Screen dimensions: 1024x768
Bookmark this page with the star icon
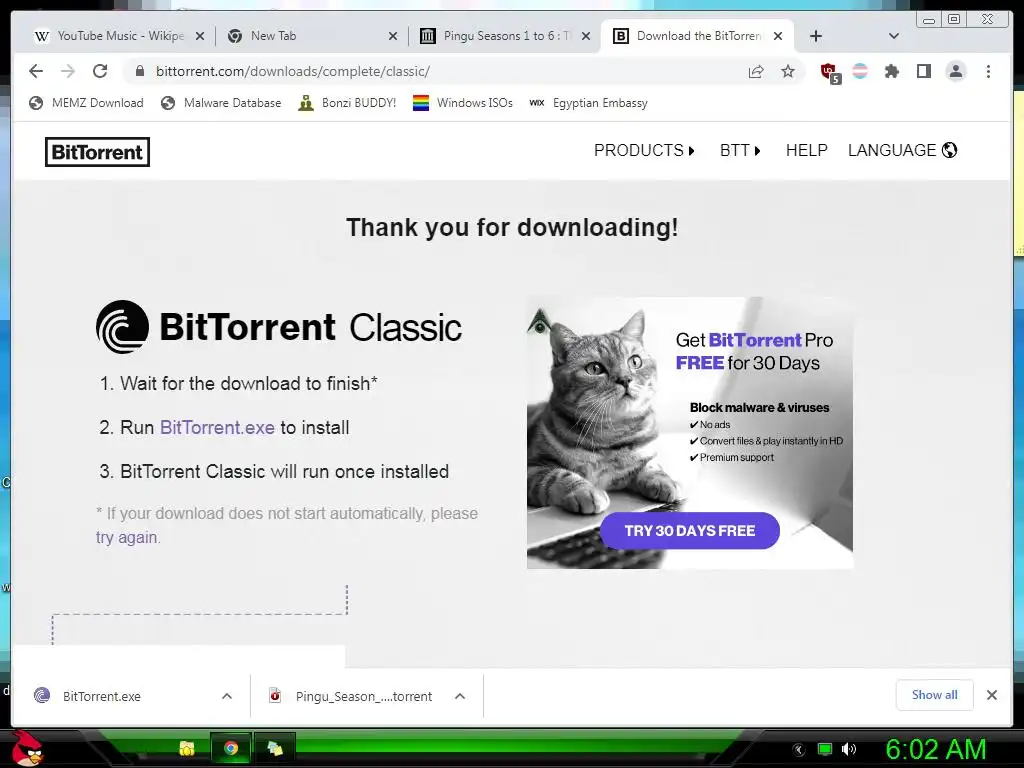[x=788, y=71]
